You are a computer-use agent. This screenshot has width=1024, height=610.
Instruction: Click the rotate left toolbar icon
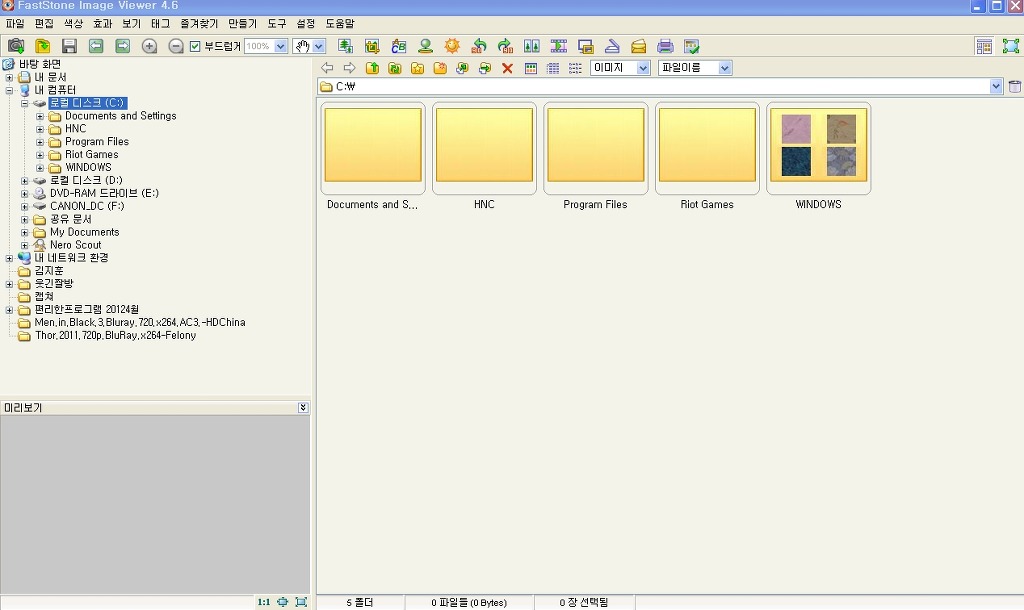(479, 46)
